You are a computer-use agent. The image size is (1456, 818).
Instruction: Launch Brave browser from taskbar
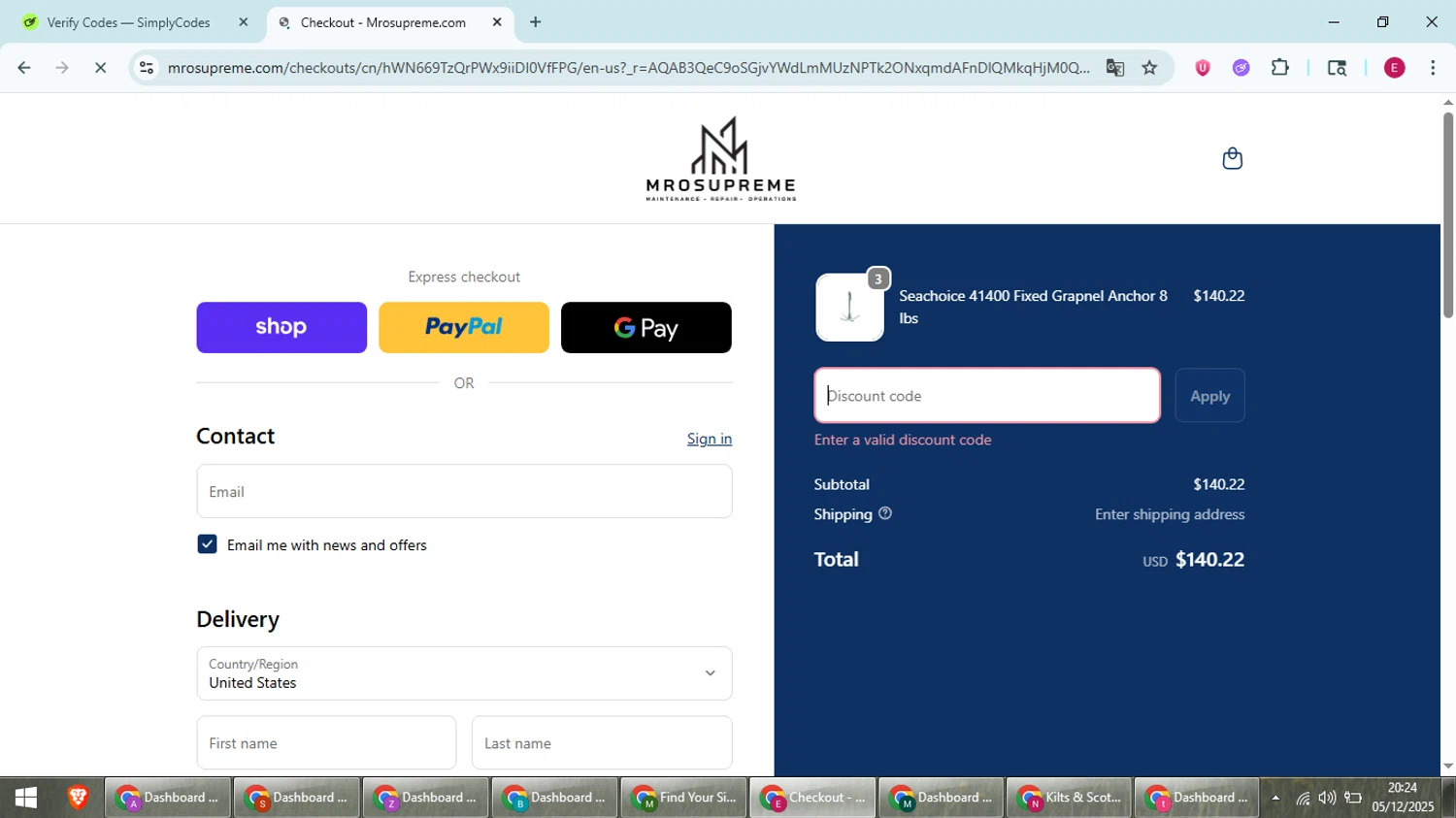[x=78, y=798]
